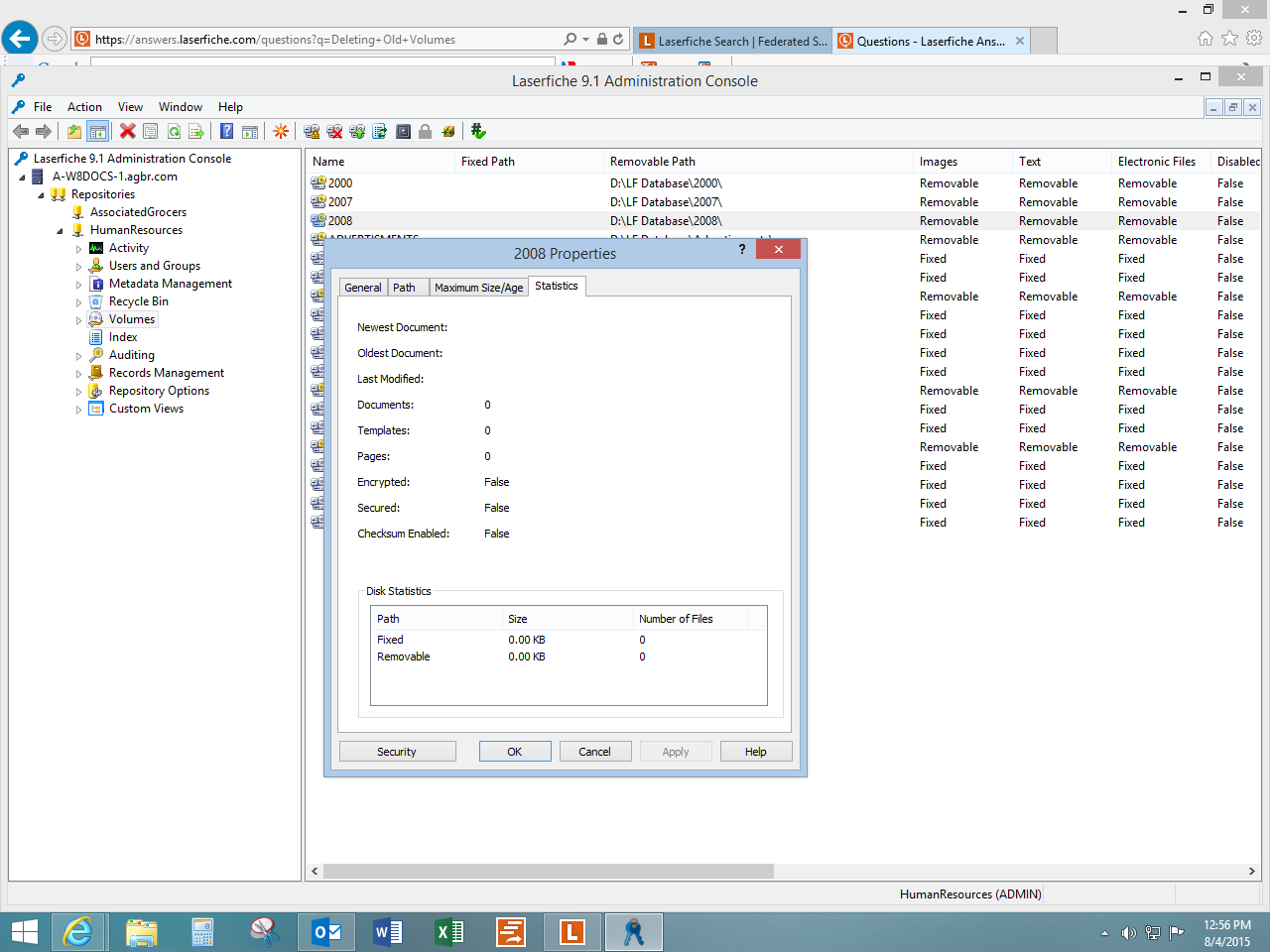Open the Maximum Size/Age tab
Screen dimensions: 1270x952
pos(478,288)
